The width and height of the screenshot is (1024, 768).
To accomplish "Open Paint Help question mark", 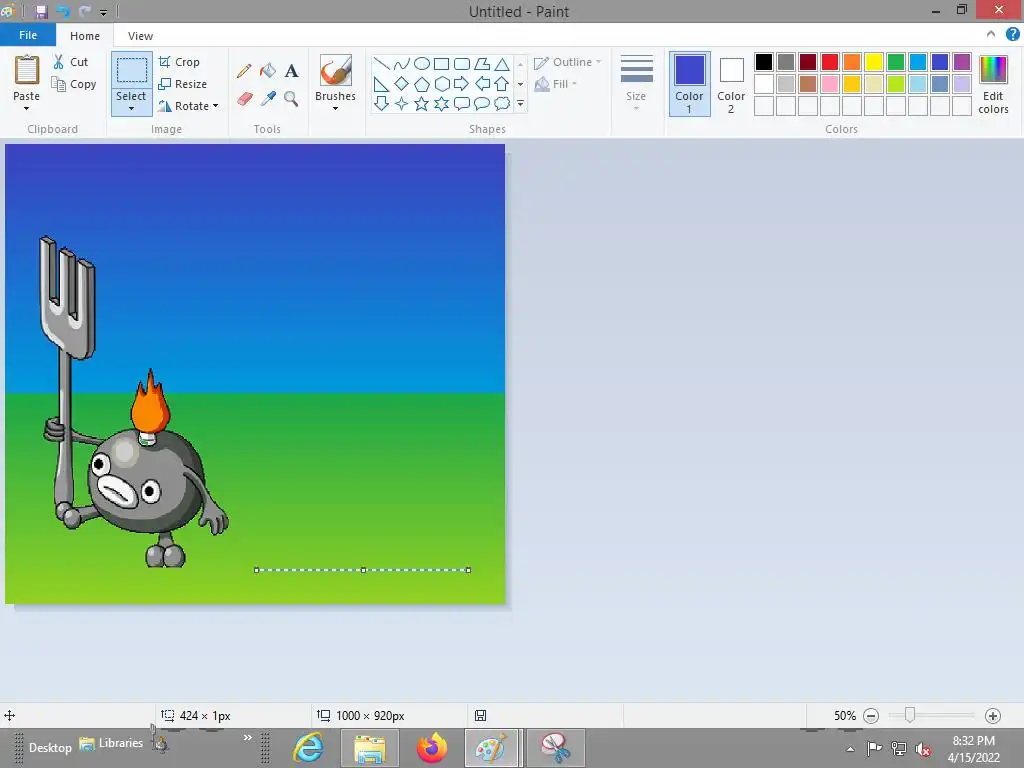I will click(1012, 34).
